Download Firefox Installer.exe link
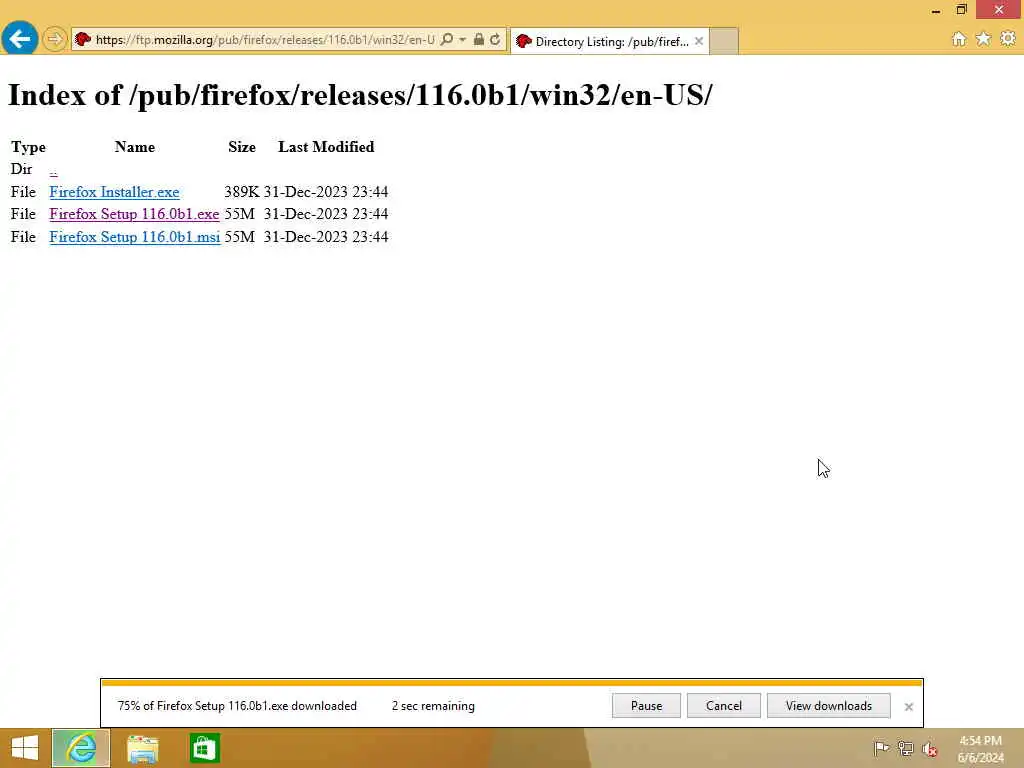 (x=114, y=192)
